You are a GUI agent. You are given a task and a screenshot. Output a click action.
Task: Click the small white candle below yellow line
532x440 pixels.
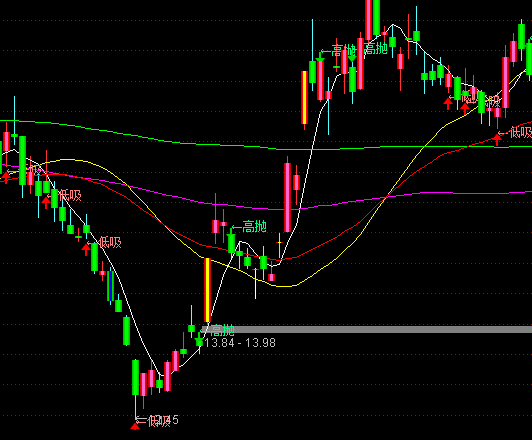255,283
